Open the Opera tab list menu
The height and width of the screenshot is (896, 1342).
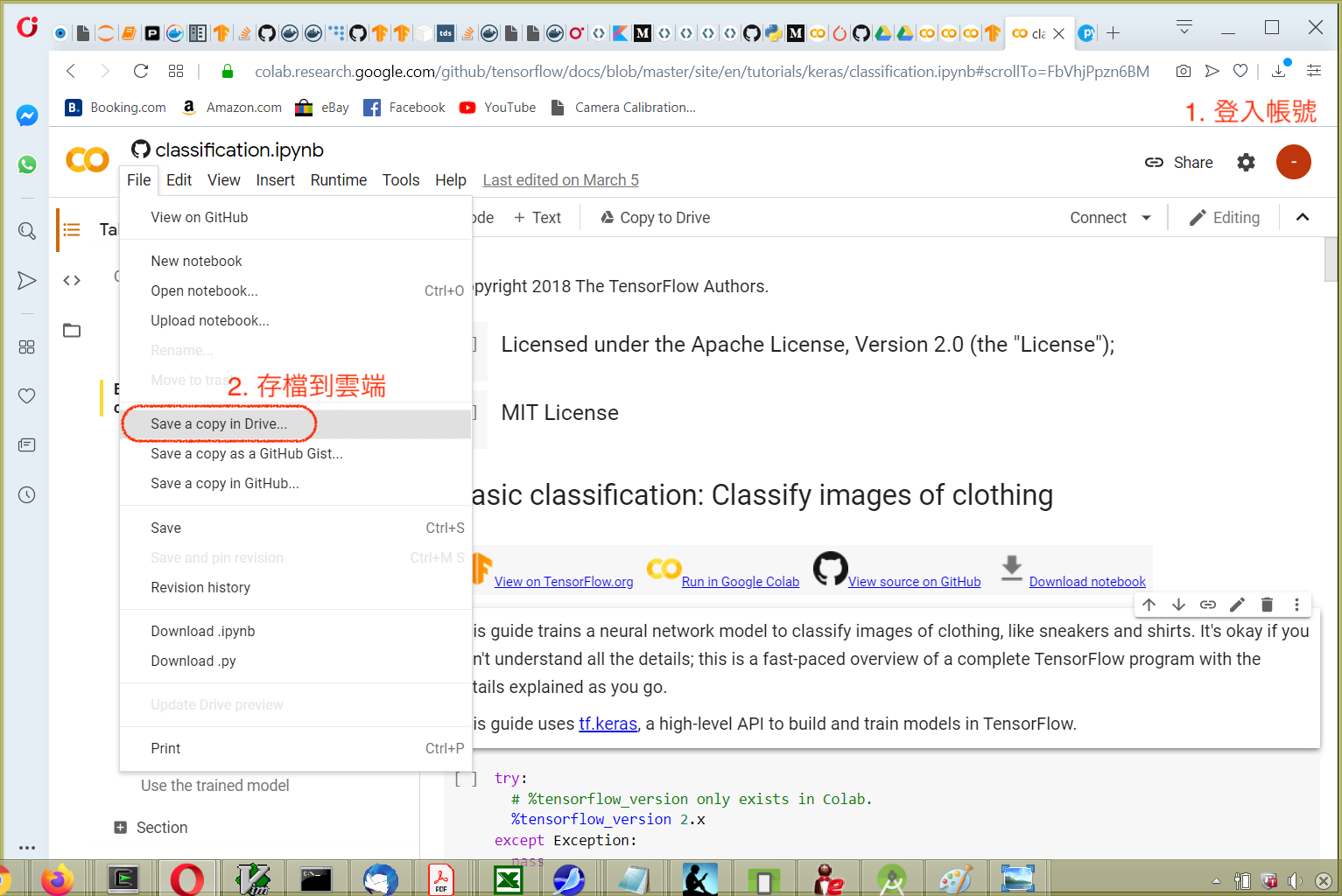1184,28
